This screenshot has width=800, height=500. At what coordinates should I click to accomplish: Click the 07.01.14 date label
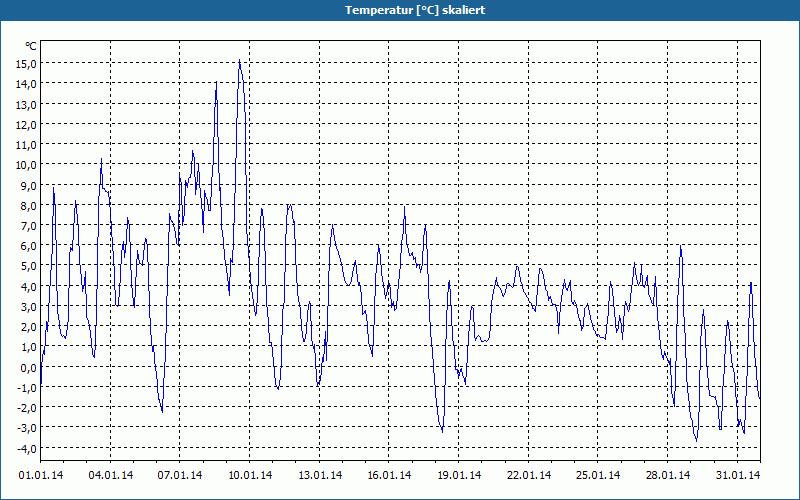(x=180, y=476)
